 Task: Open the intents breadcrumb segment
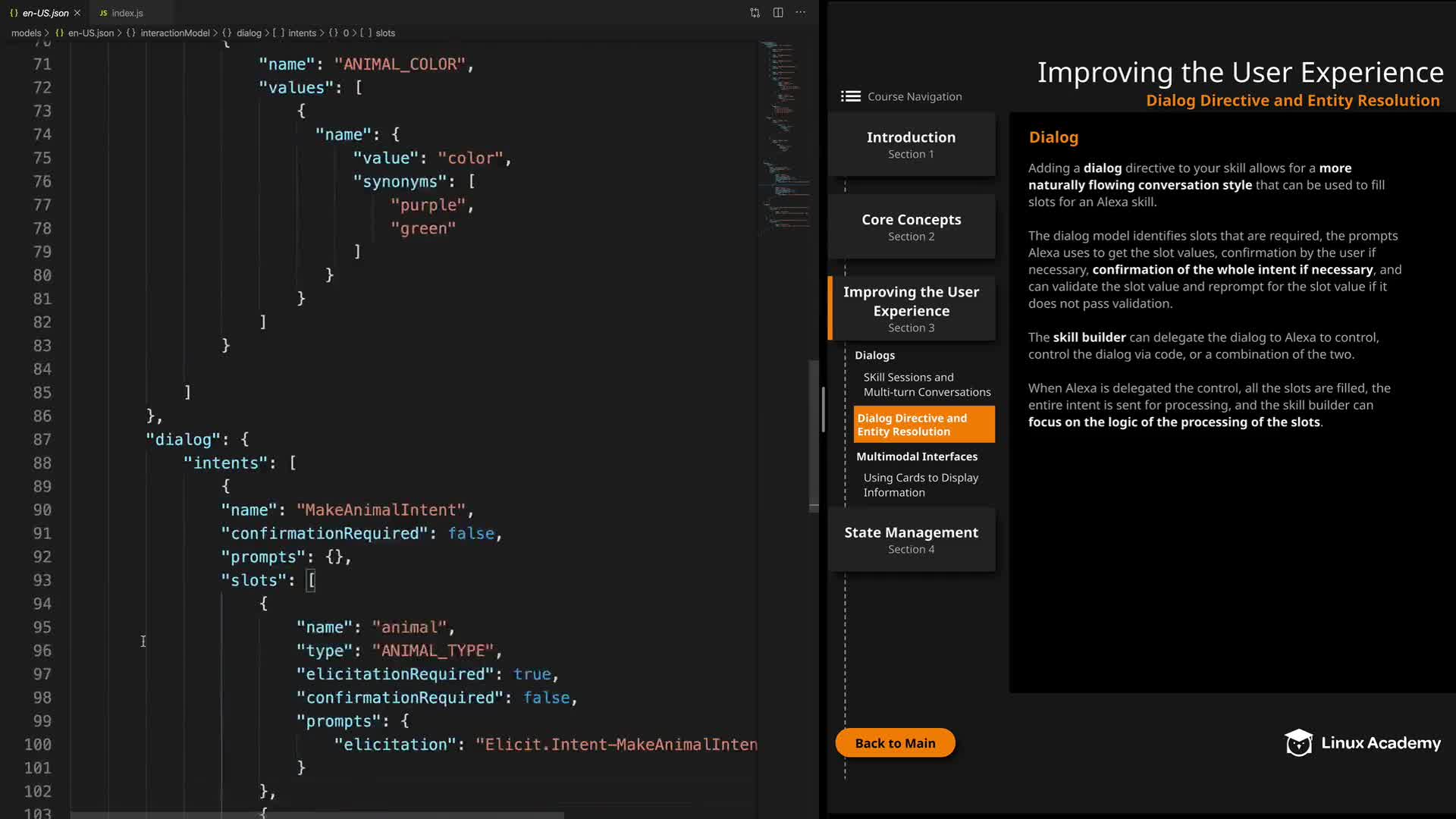pos(302,33)
